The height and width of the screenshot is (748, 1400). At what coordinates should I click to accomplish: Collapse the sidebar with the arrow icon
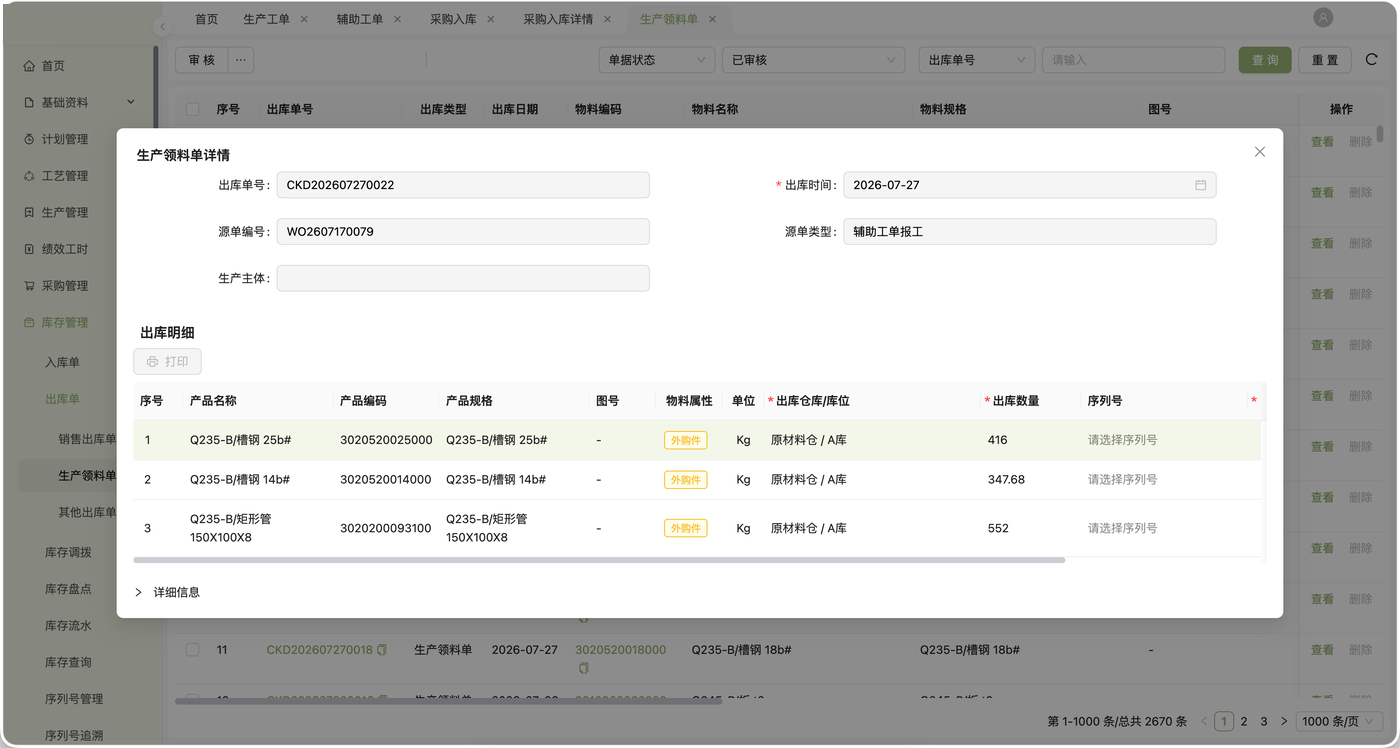(162, 27)
